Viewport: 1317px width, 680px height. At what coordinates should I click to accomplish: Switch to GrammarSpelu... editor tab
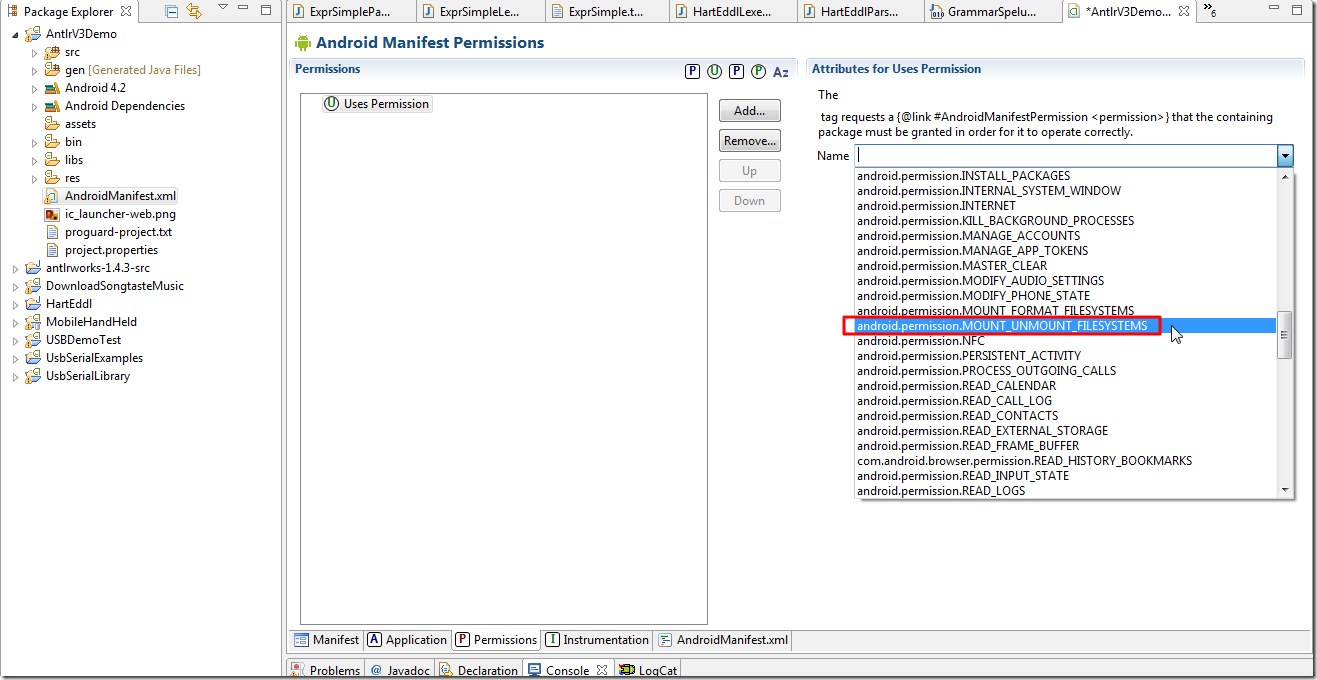click(994, 12)
